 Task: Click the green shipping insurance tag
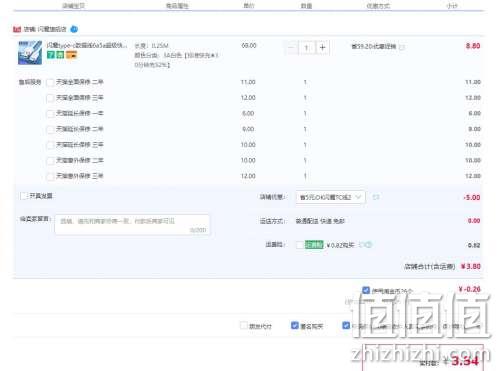point(314,245)
